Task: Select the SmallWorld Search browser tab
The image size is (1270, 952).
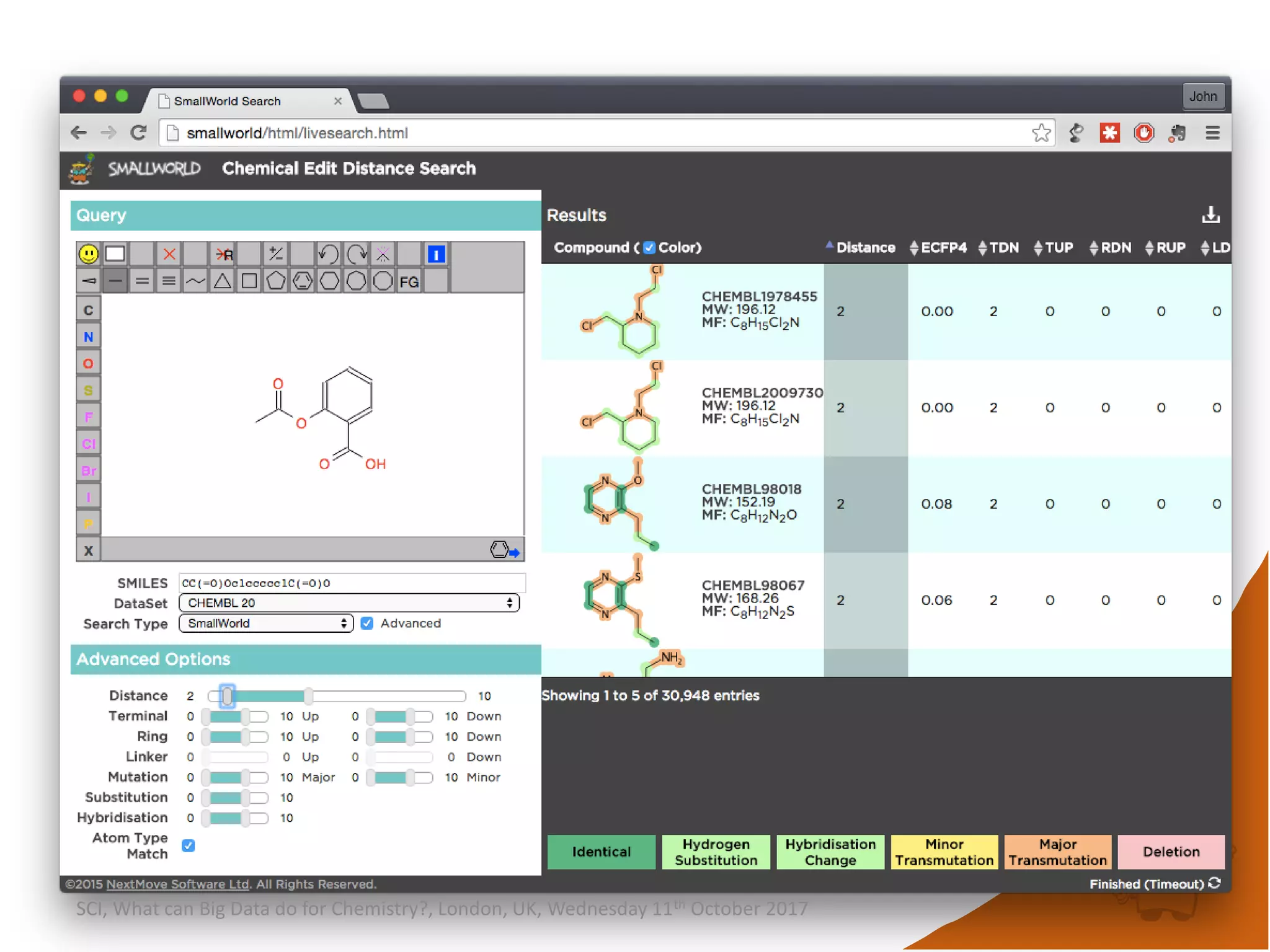Action: 248,100
